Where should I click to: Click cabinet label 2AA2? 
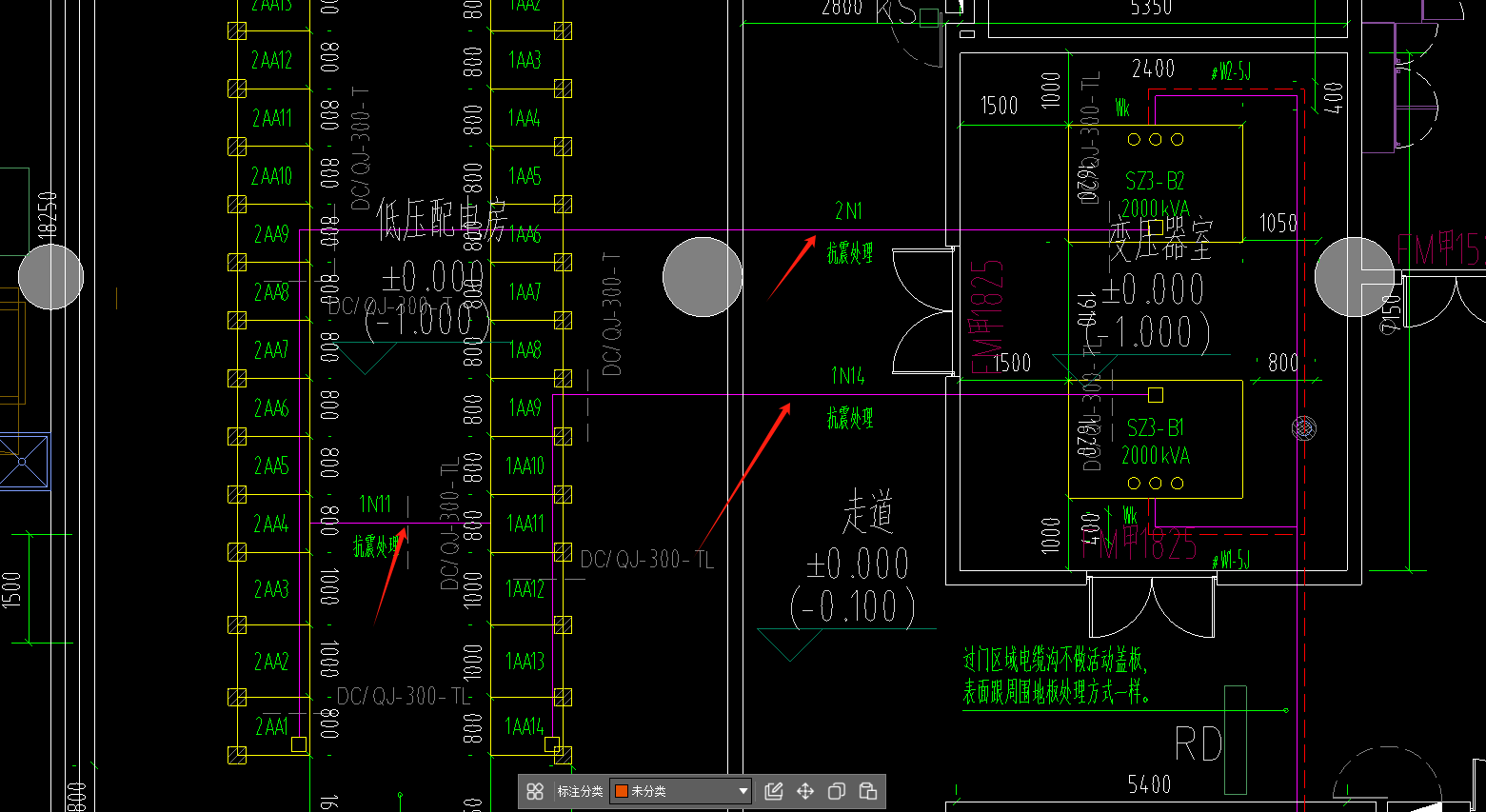pos(271,661)
